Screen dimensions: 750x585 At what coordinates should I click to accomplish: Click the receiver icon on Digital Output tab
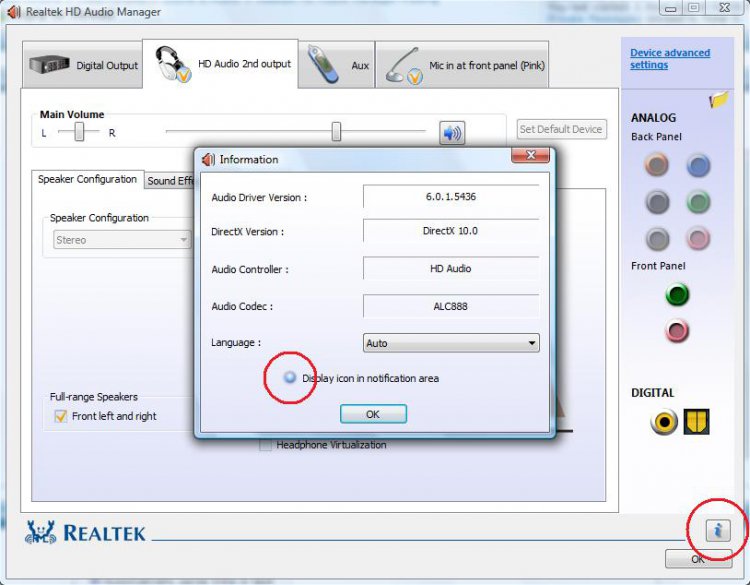point(49,64)
